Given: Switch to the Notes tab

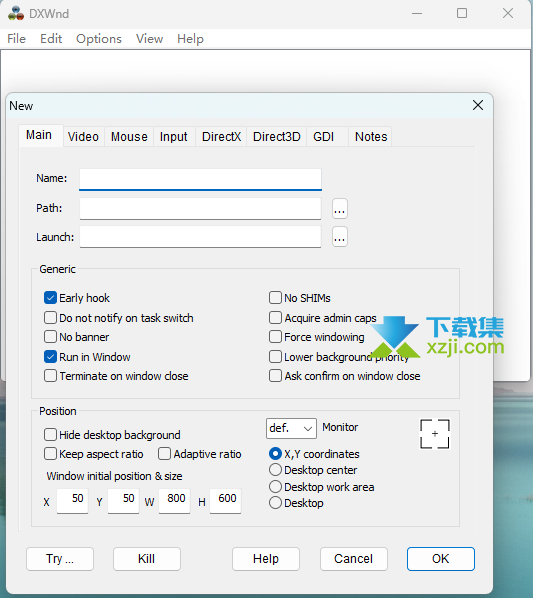Looking at the screenshot, I should coord(371,137).
